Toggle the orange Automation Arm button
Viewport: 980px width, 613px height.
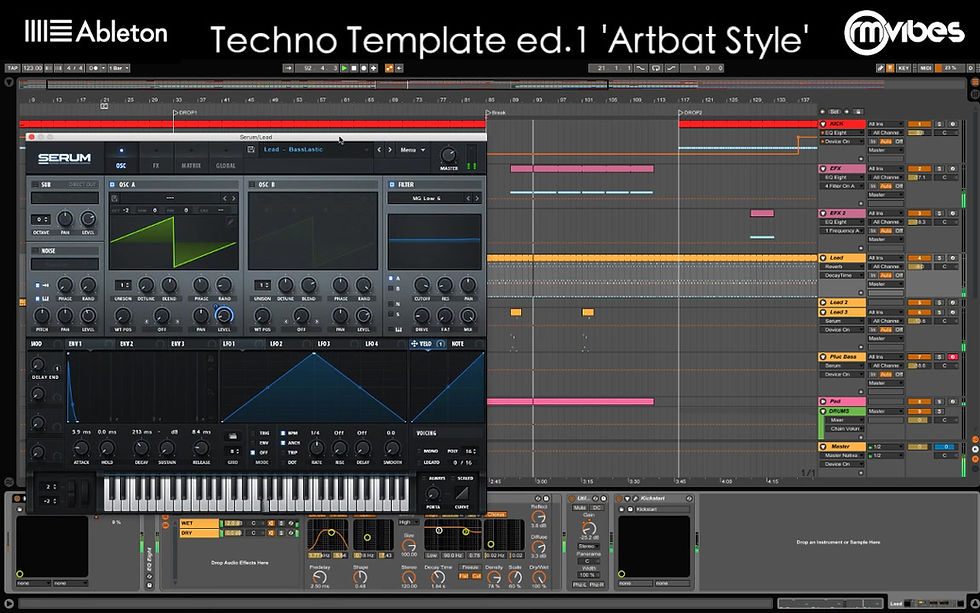(x=389, y=67)
